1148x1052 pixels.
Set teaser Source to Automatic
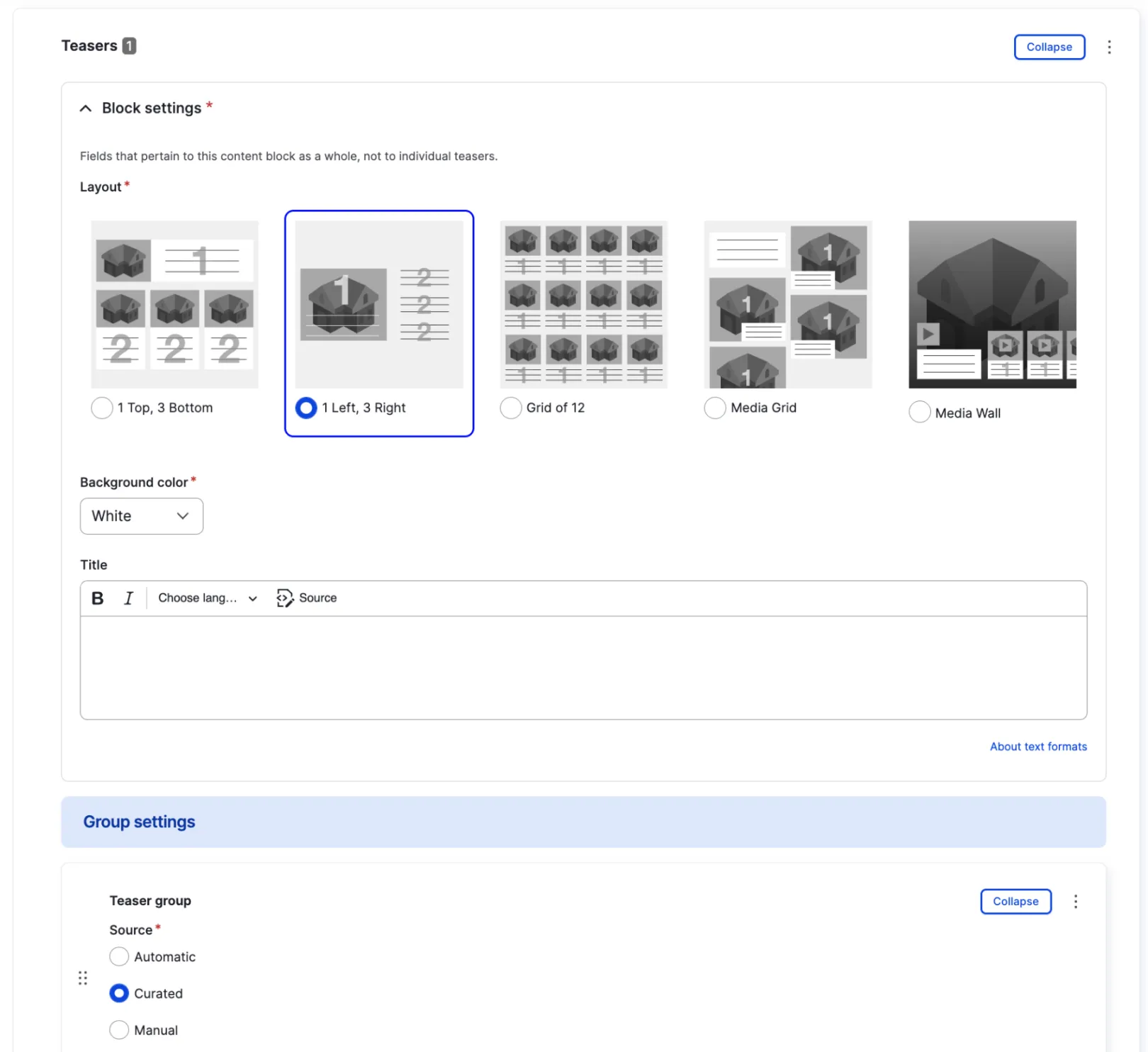pyautogui.click(x=119, y=956)
